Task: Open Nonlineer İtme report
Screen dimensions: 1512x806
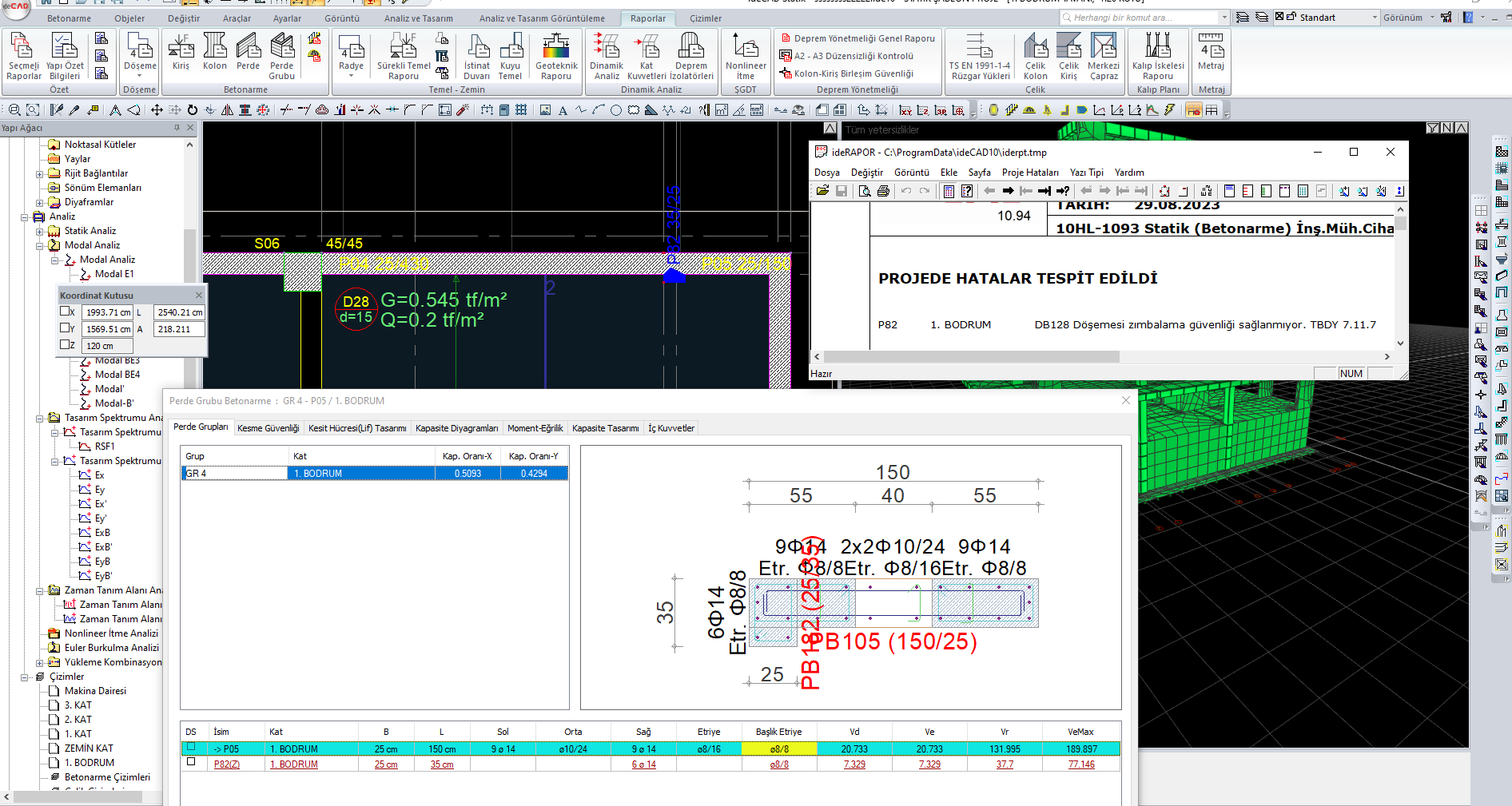Action: [746, 56]
